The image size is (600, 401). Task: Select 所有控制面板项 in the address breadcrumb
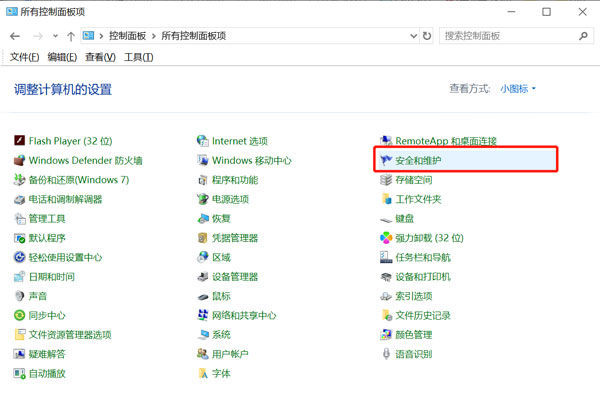(194, 36)
